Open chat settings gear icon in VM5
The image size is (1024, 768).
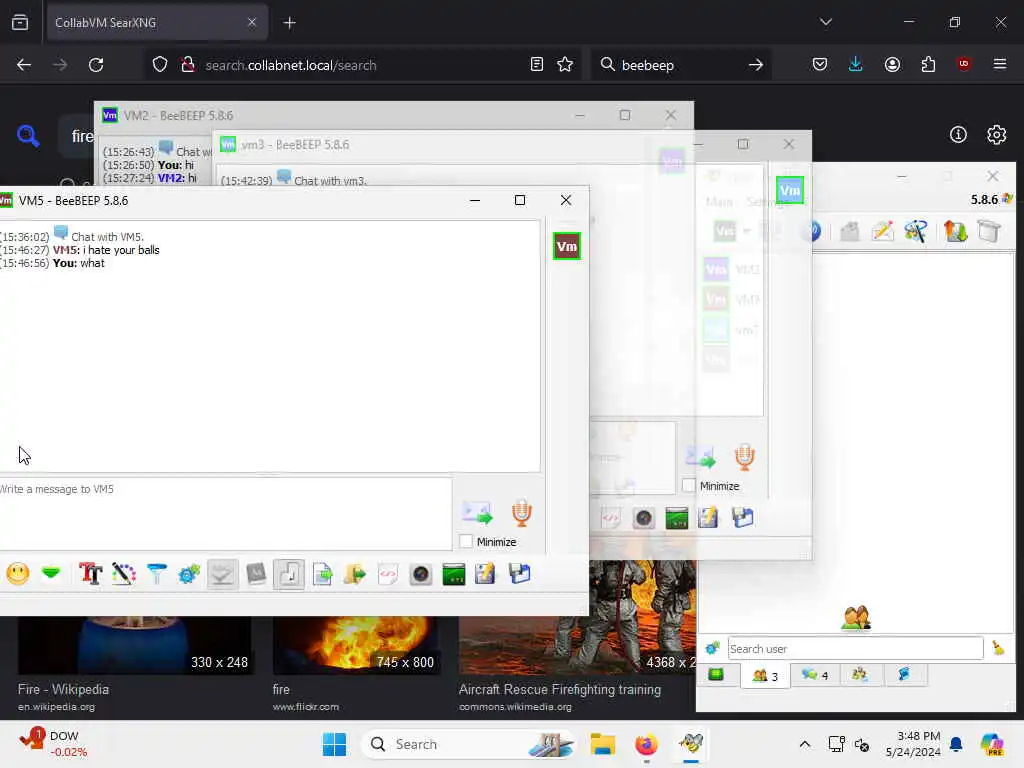[x=189, y=574]
